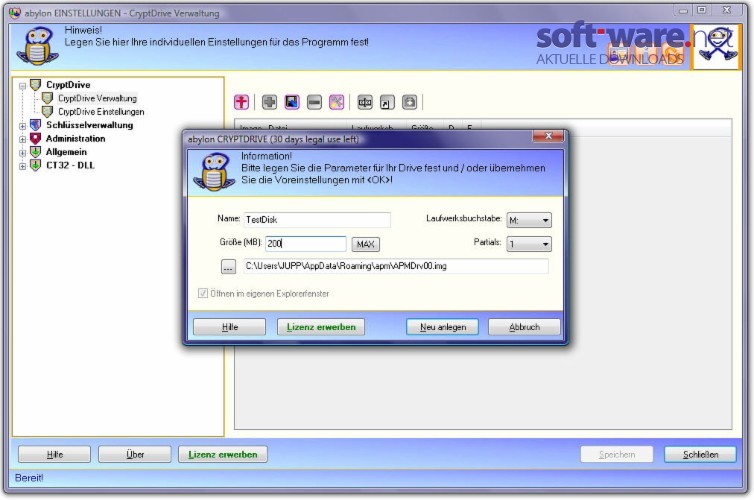Image resolution: width=754 pixels, height=500 pixels.
Task: Click the gray minus remove toolbar icon
Action: click(314, 102)
